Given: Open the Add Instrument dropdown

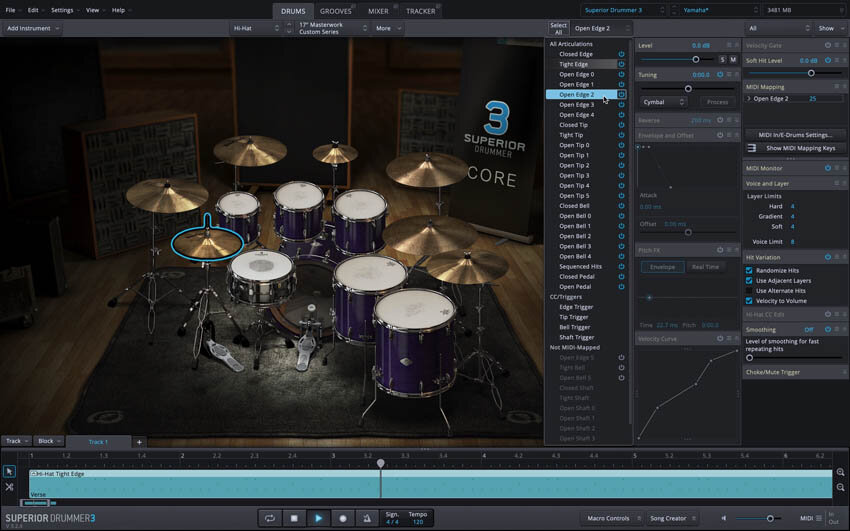Looking at the screenshot, I should point(32,28).
